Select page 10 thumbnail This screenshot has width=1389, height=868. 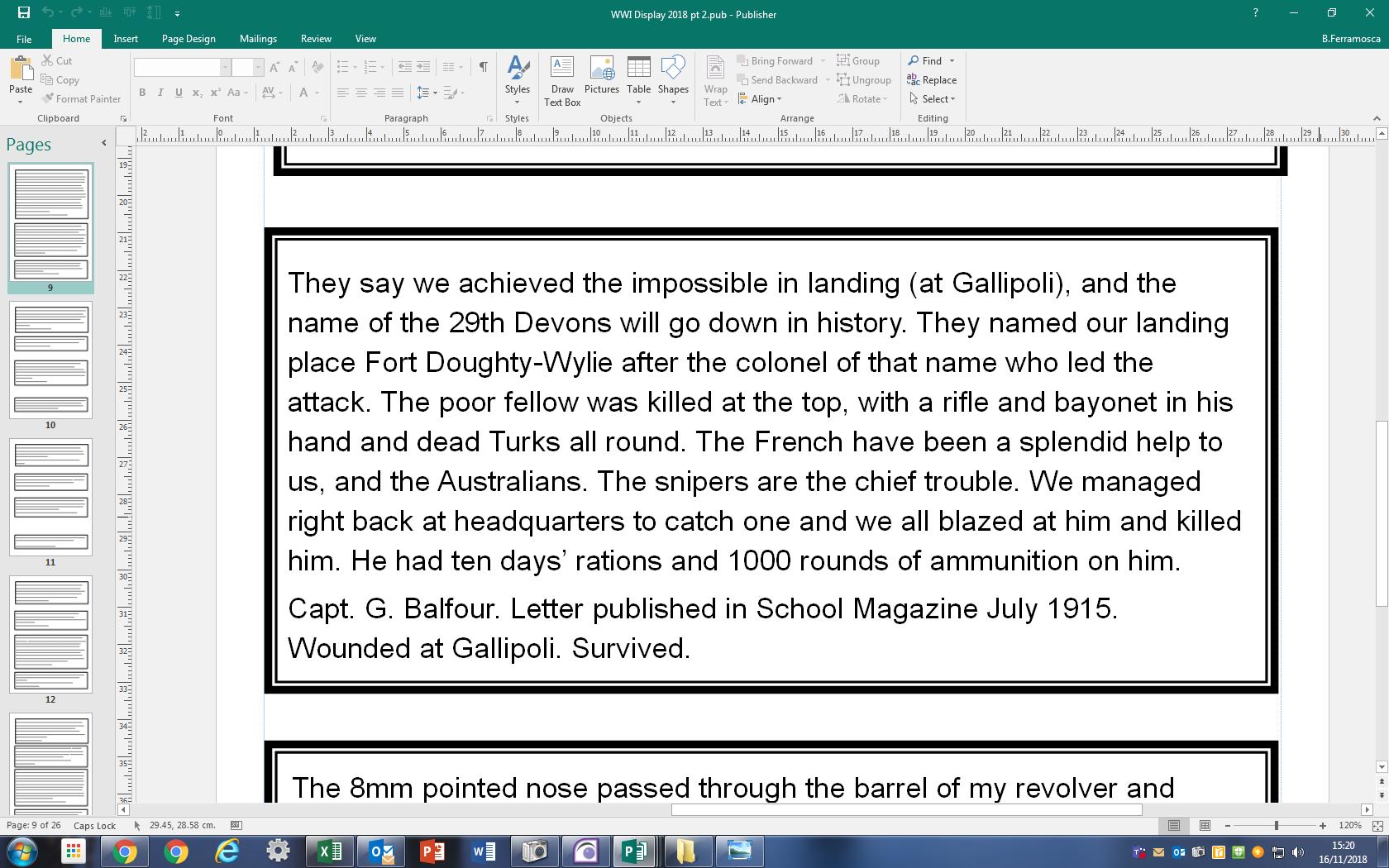point(50,360)
